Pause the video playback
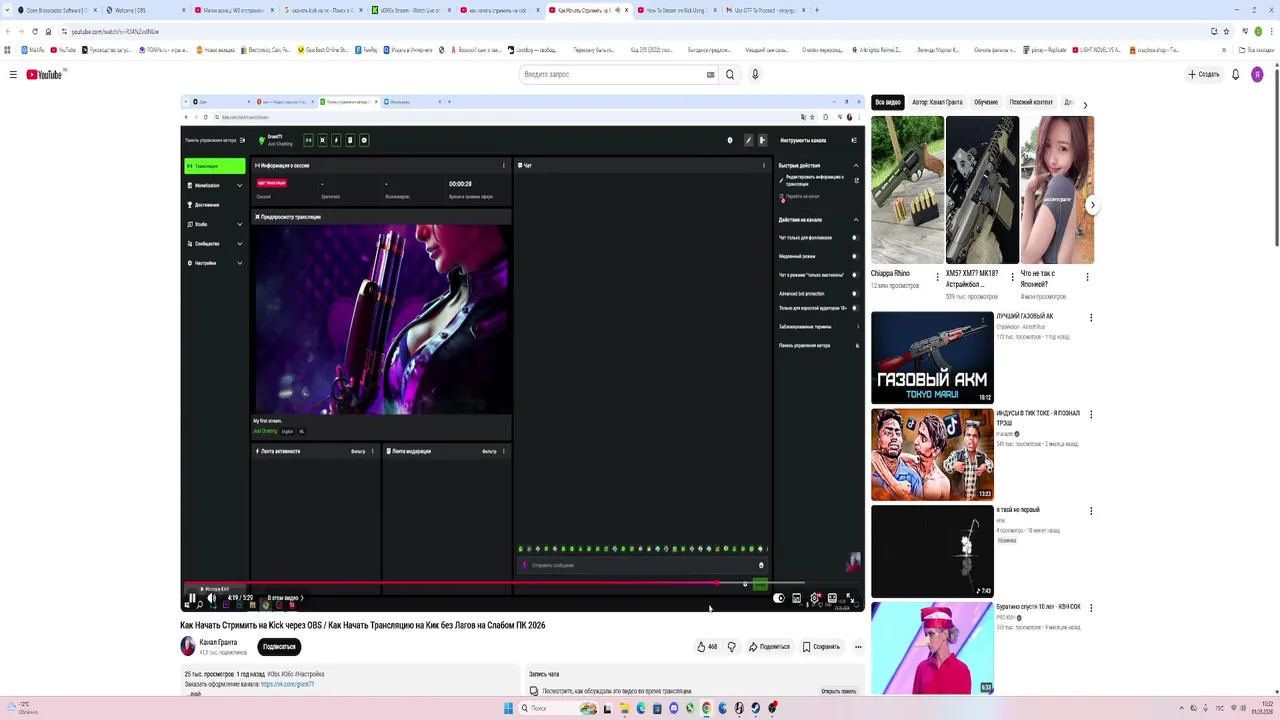Viewport: 1280px width, 720px height. pos(192,598)
